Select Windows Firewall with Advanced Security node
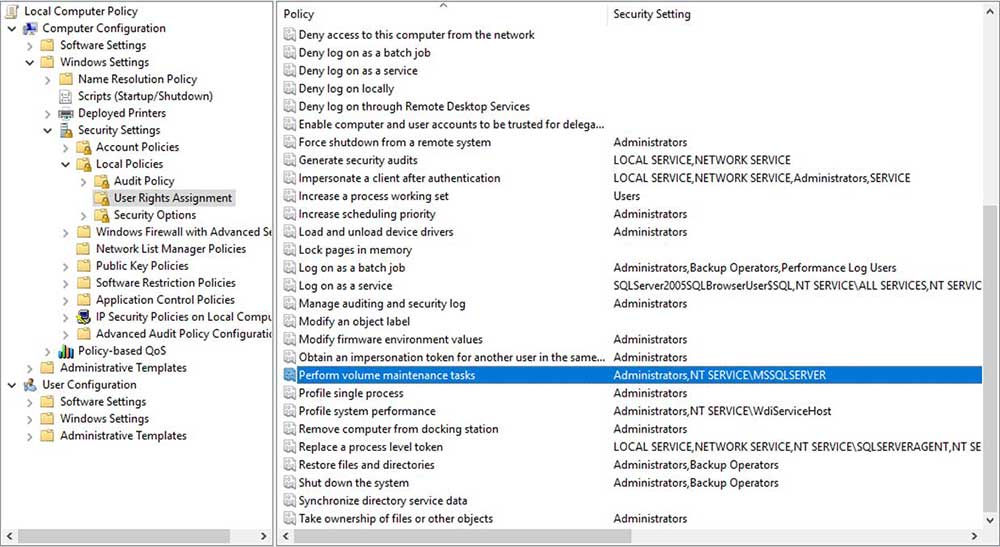 (183, 232)
